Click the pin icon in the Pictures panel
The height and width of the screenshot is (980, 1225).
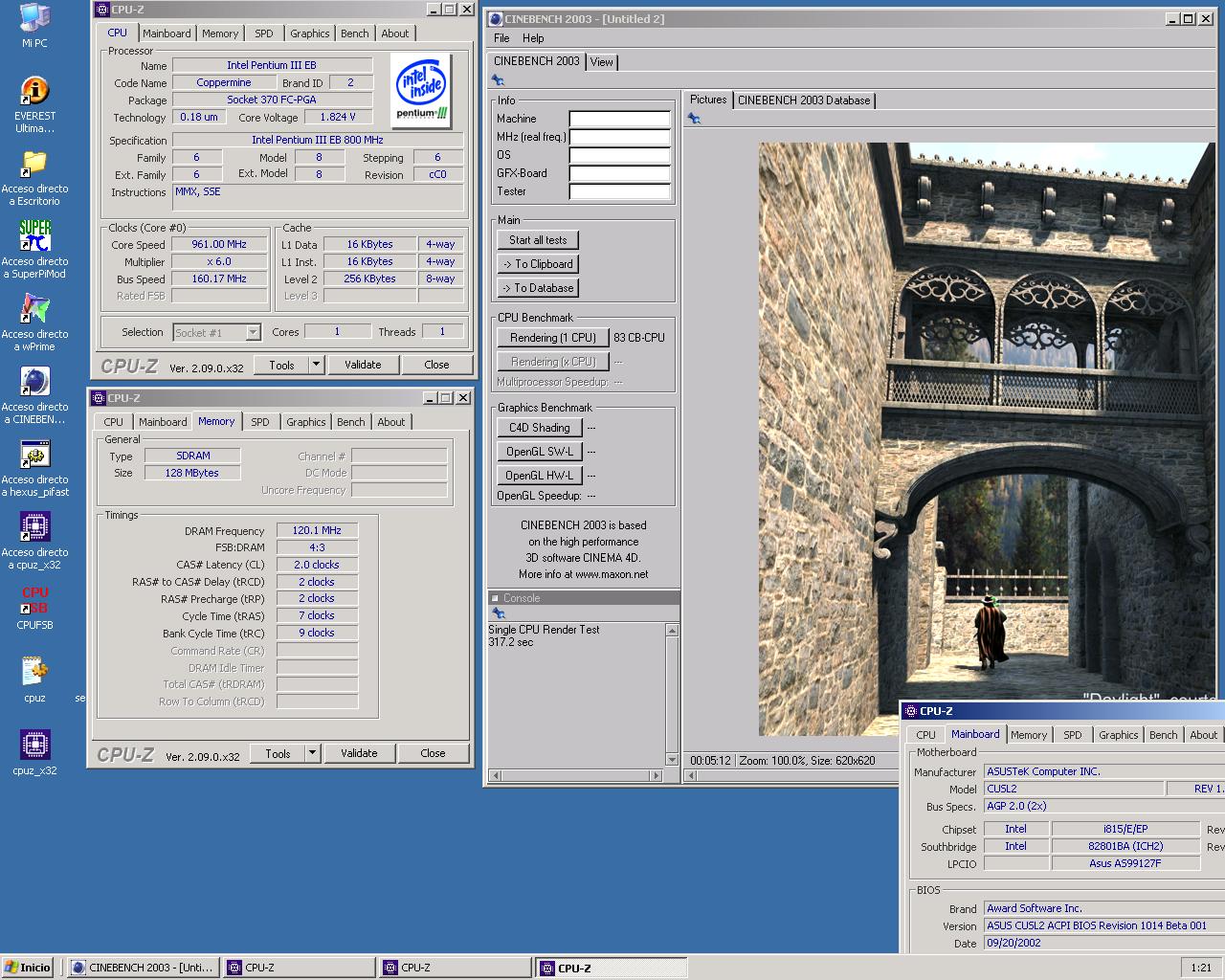point(694,119)
